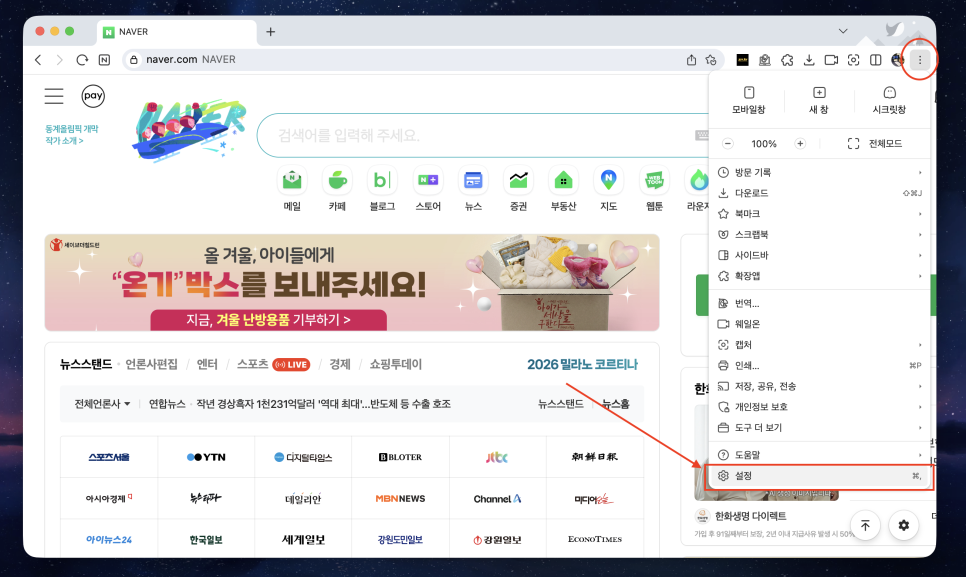Switch to the NAVER browser tab
The image size is (966, 577).
point(176,31)
